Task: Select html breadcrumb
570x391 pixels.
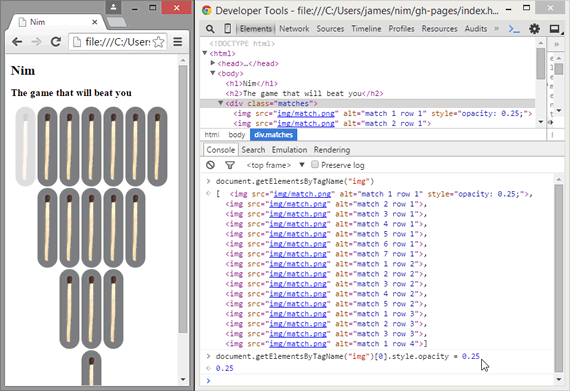Action: (x=212, y=135)
